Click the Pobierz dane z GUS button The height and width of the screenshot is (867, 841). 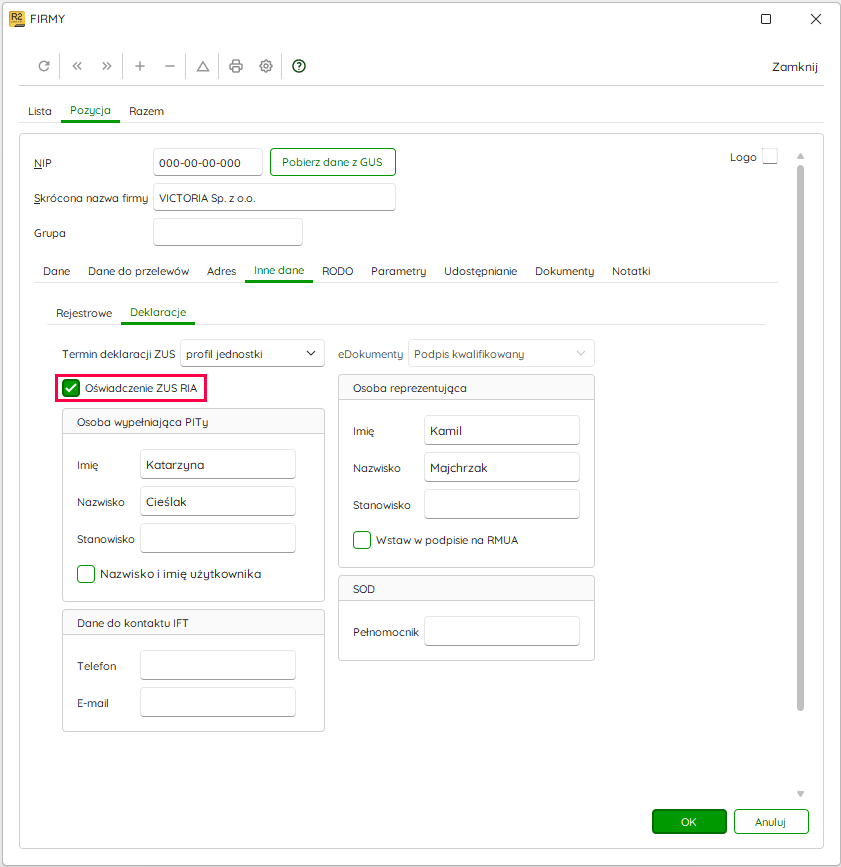pyautogui.click(x=333, y=162)
